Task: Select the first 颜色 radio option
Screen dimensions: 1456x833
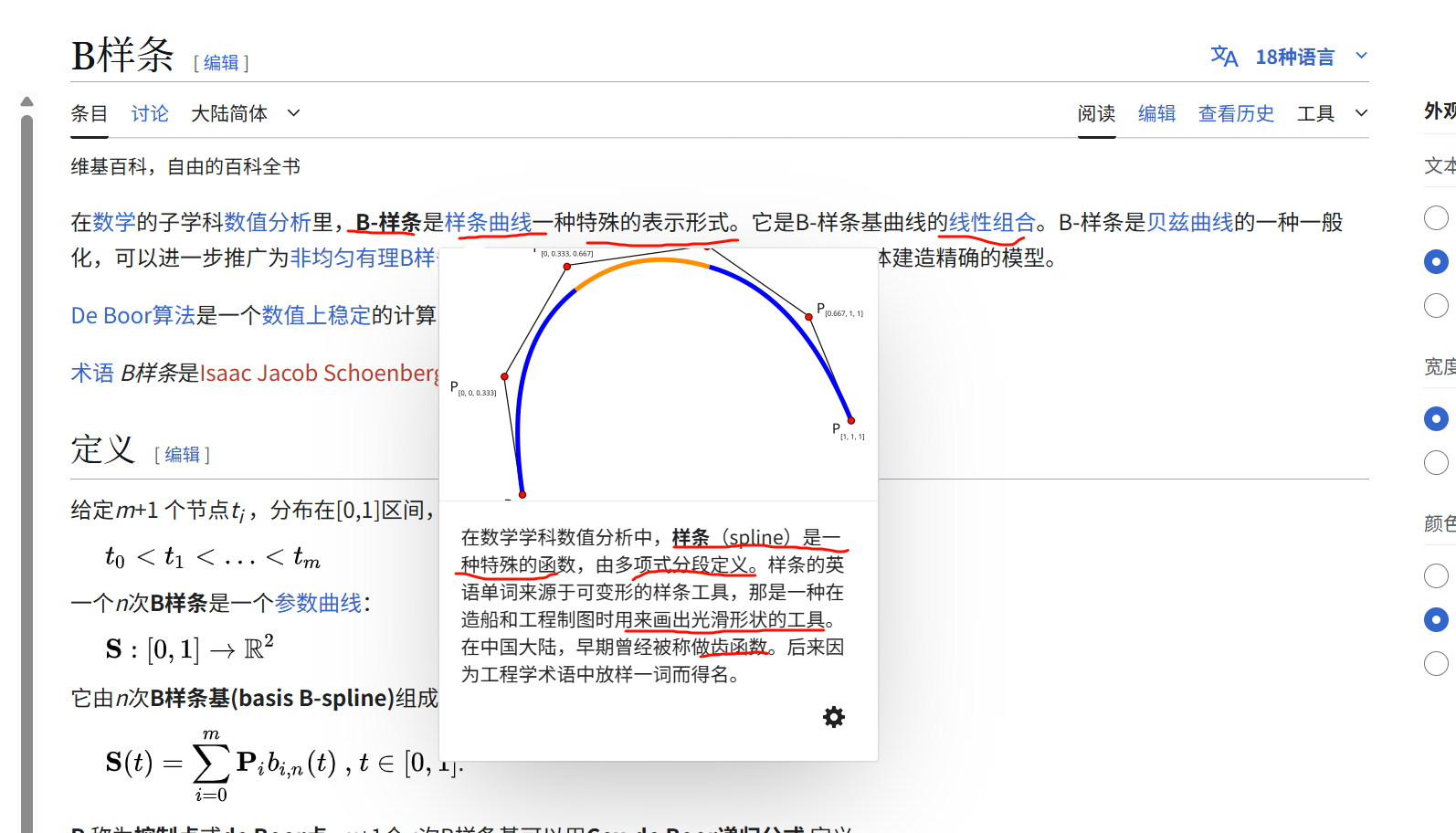Action: click(x=1436, y=575)
